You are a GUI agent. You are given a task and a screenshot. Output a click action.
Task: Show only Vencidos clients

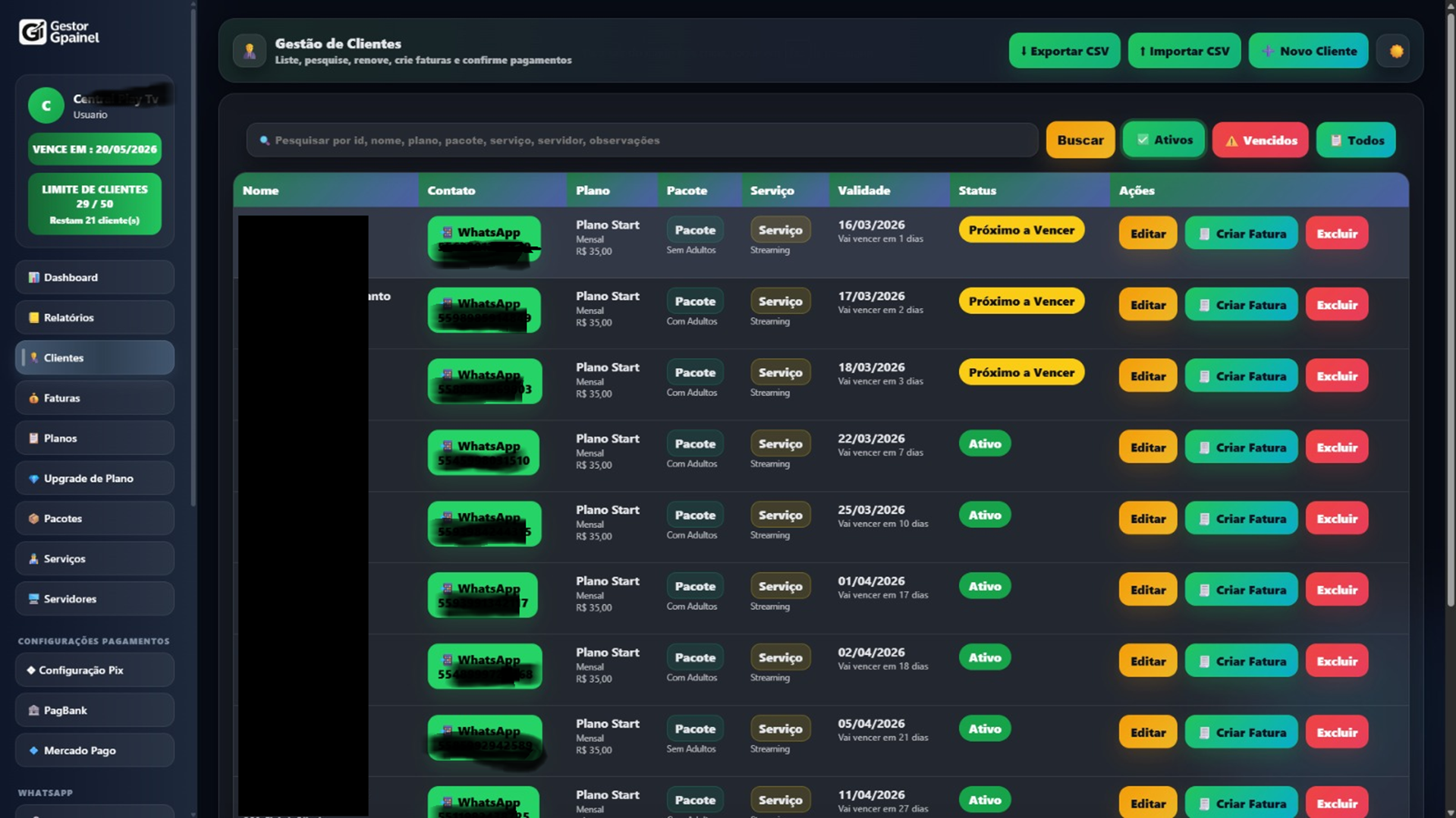pyautogui.click(x=1259, y=140)
